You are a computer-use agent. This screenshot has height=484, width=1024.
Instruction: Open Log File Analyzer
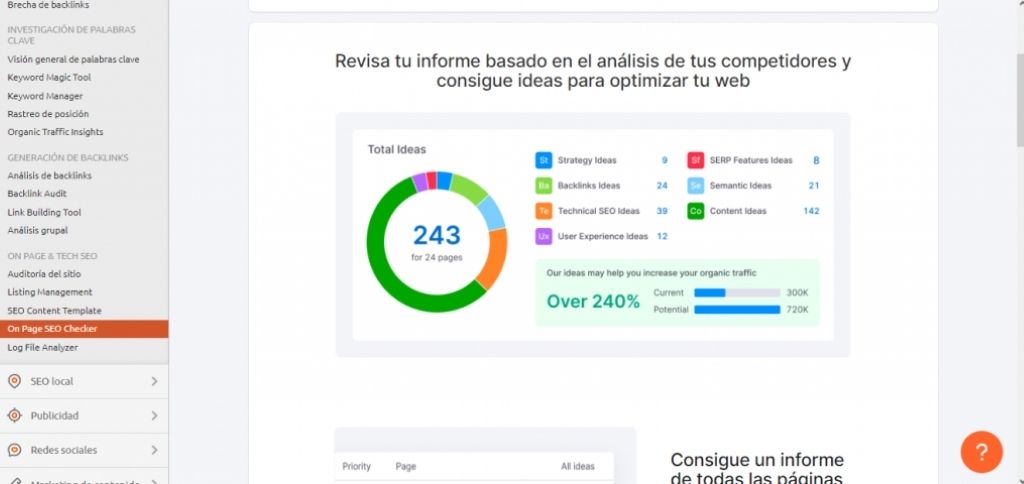(x=42, y=347)
